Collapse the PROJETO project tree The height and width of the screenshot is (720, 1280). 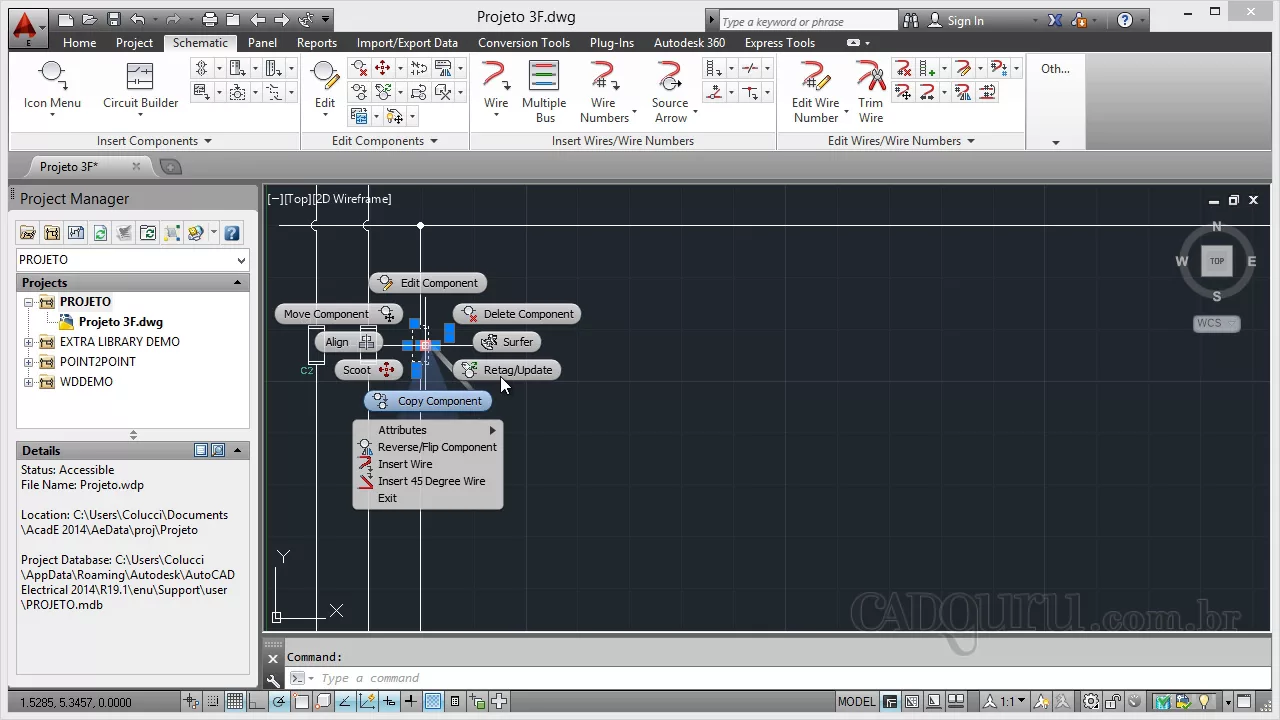(29, 302)
